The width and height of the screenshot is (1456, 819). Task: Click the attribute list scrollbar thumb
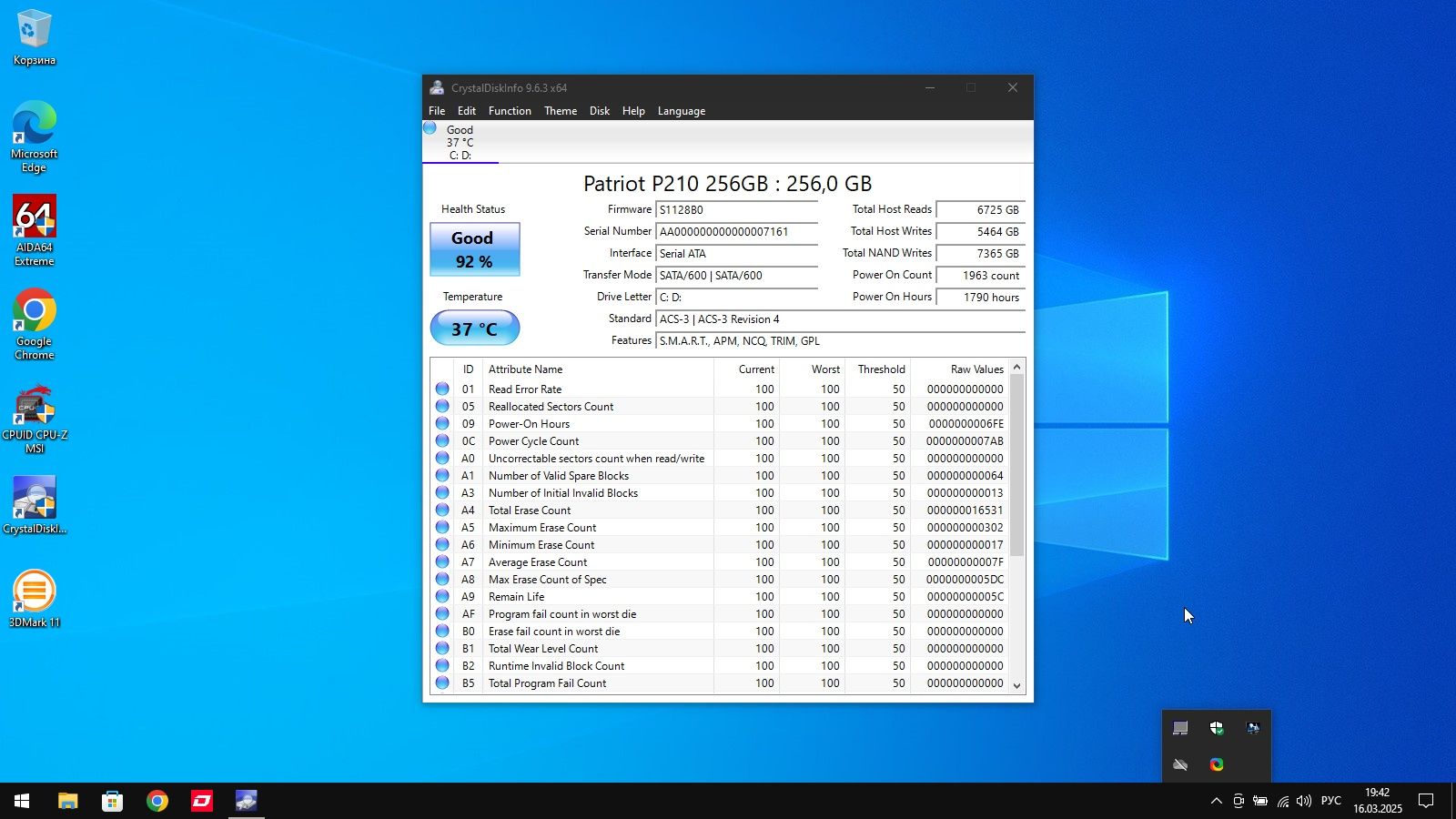1017,465
